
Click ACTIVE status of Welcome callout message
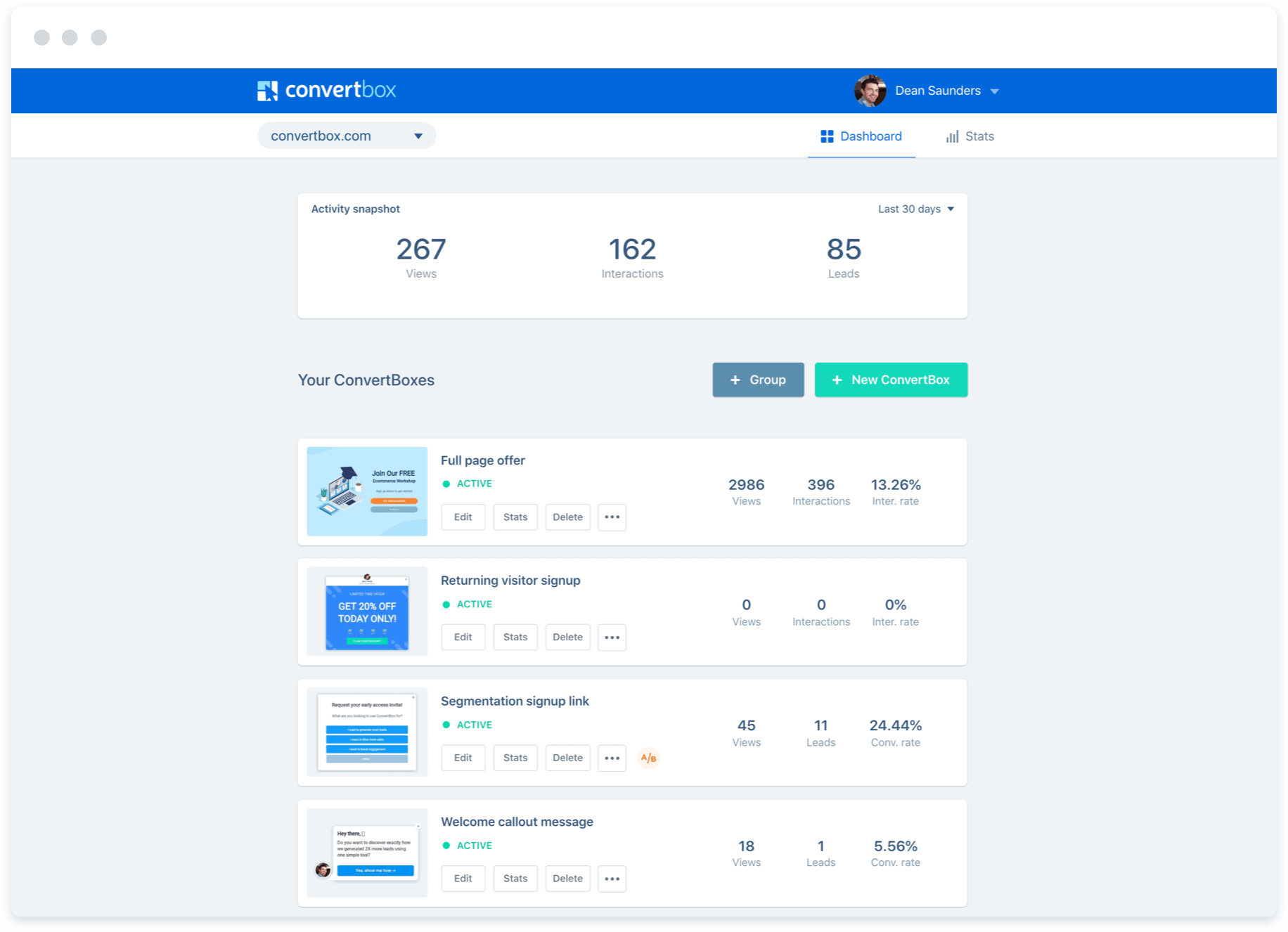[468, 846]
